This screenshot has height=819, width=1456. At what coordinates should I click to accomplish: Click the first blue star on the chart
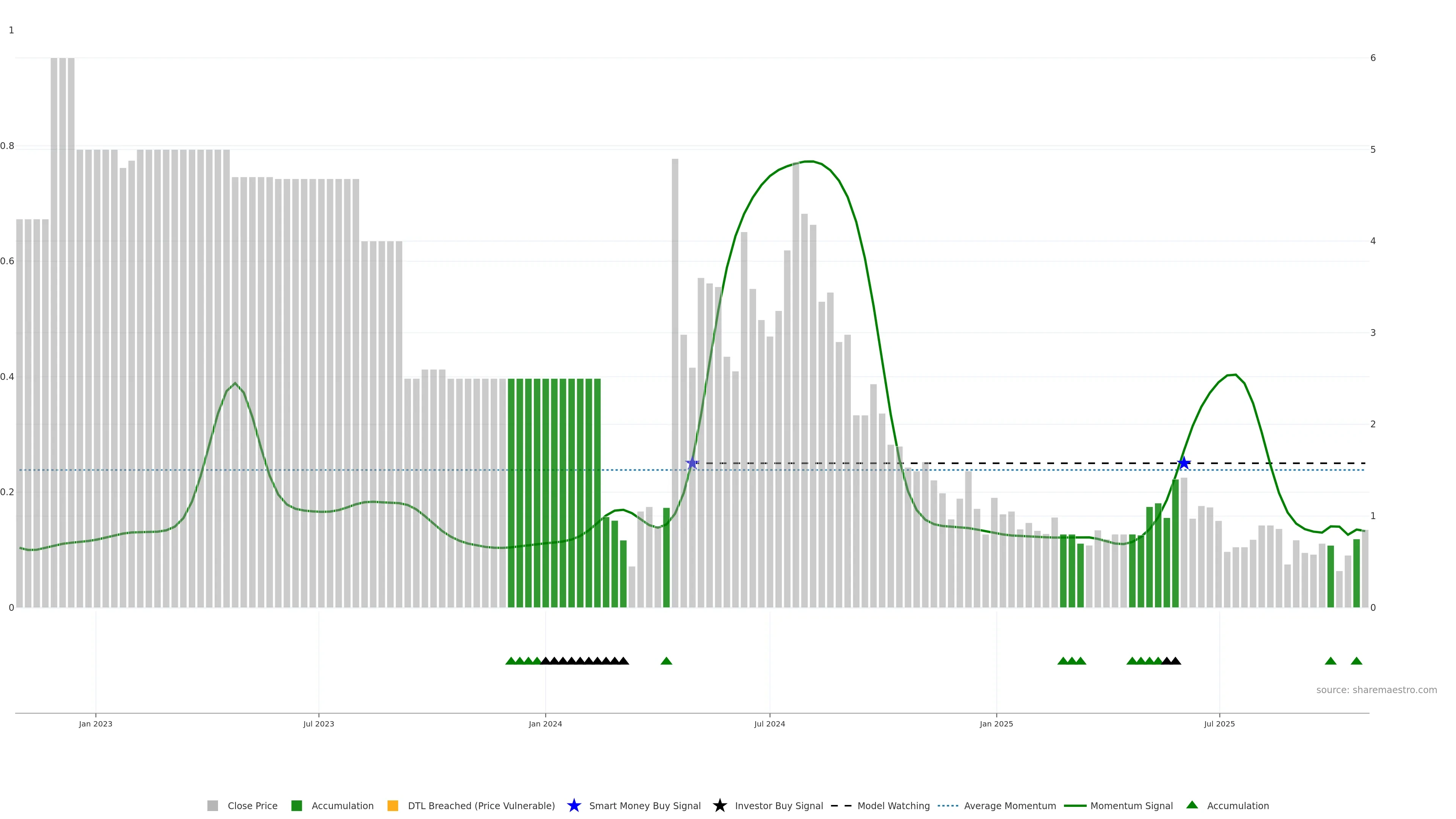point(692,463)
